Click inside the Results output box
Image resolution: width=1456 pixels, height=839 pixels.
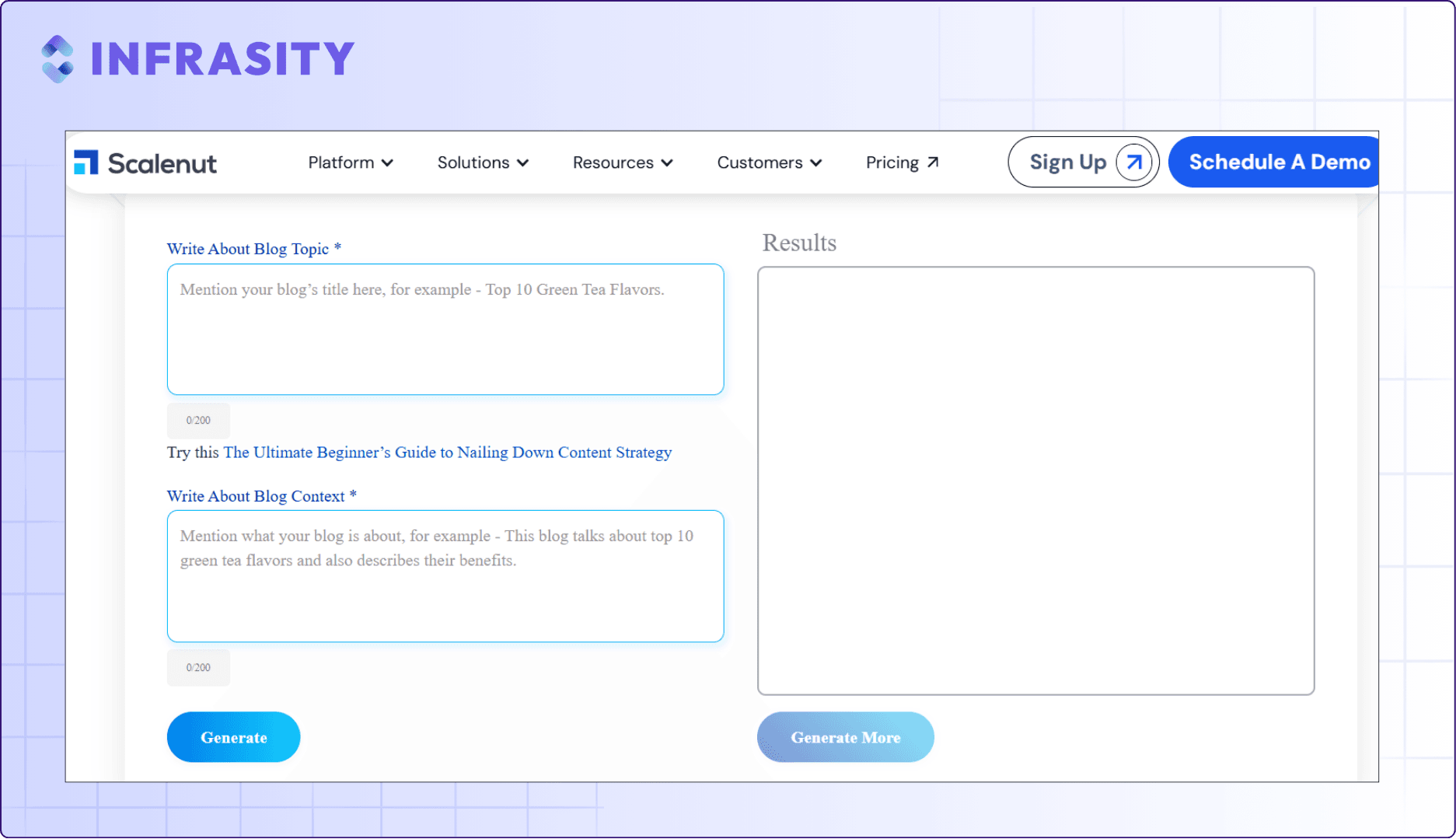tap(1036, 481)
